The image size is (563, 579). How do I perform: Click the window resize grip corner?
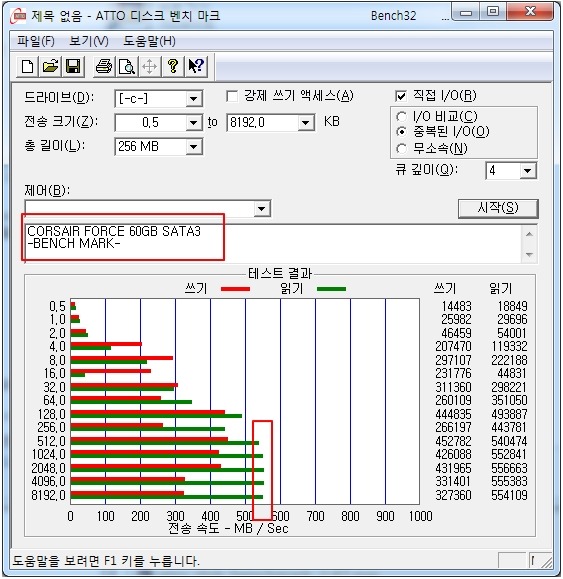coord(546,561)
